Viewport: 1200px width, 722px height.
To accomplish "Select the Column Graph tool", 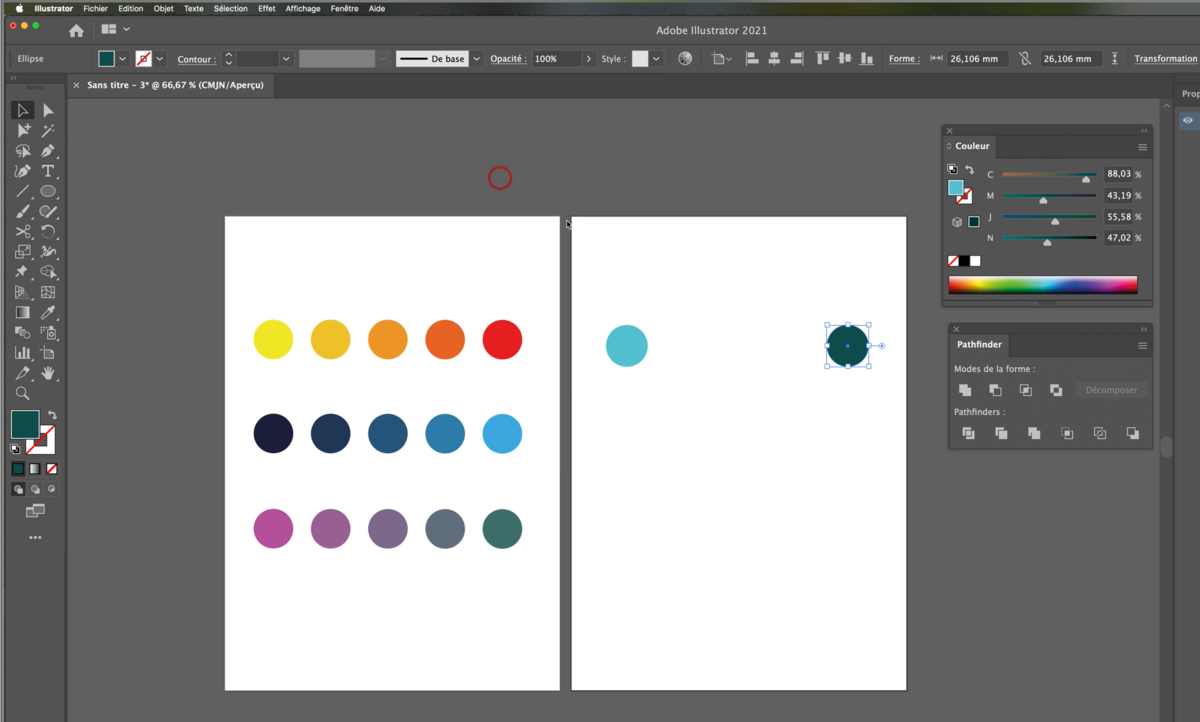I will pos(23,353).
